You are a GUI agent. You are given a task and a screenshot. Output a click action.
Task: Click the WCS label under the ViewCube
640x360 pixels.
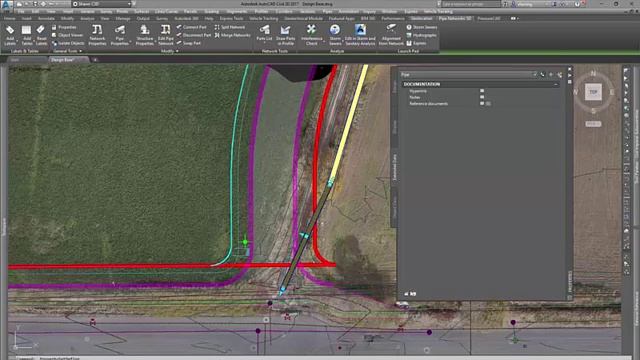pyautogui.click(x=593, y=124)
